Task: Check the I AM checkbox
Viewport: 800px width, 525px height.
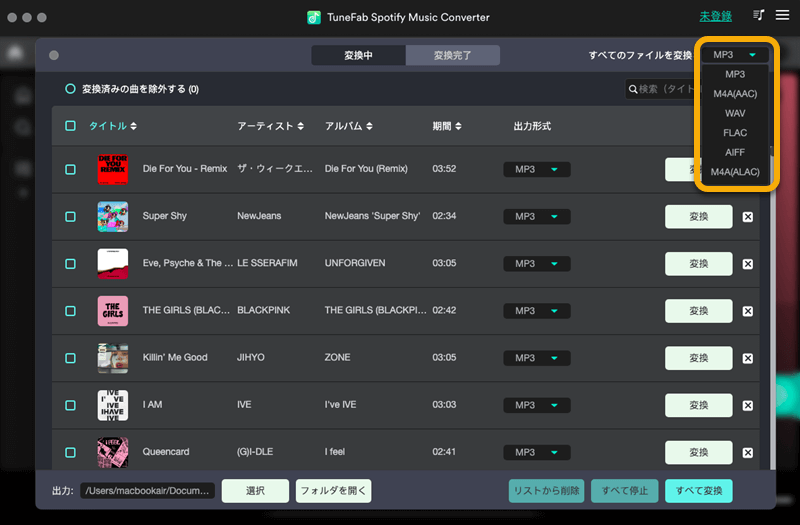Action: (x=70, y=405)
